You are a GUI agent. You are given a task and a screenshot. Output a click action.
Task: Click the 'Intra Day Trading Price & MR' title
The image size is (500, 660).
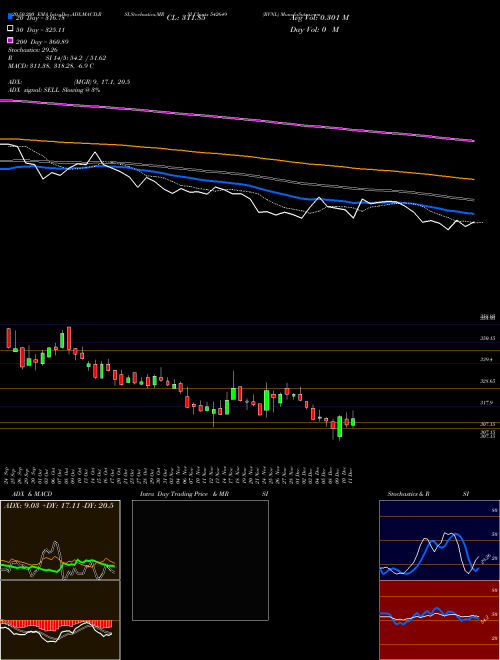(x=184, y=494)
